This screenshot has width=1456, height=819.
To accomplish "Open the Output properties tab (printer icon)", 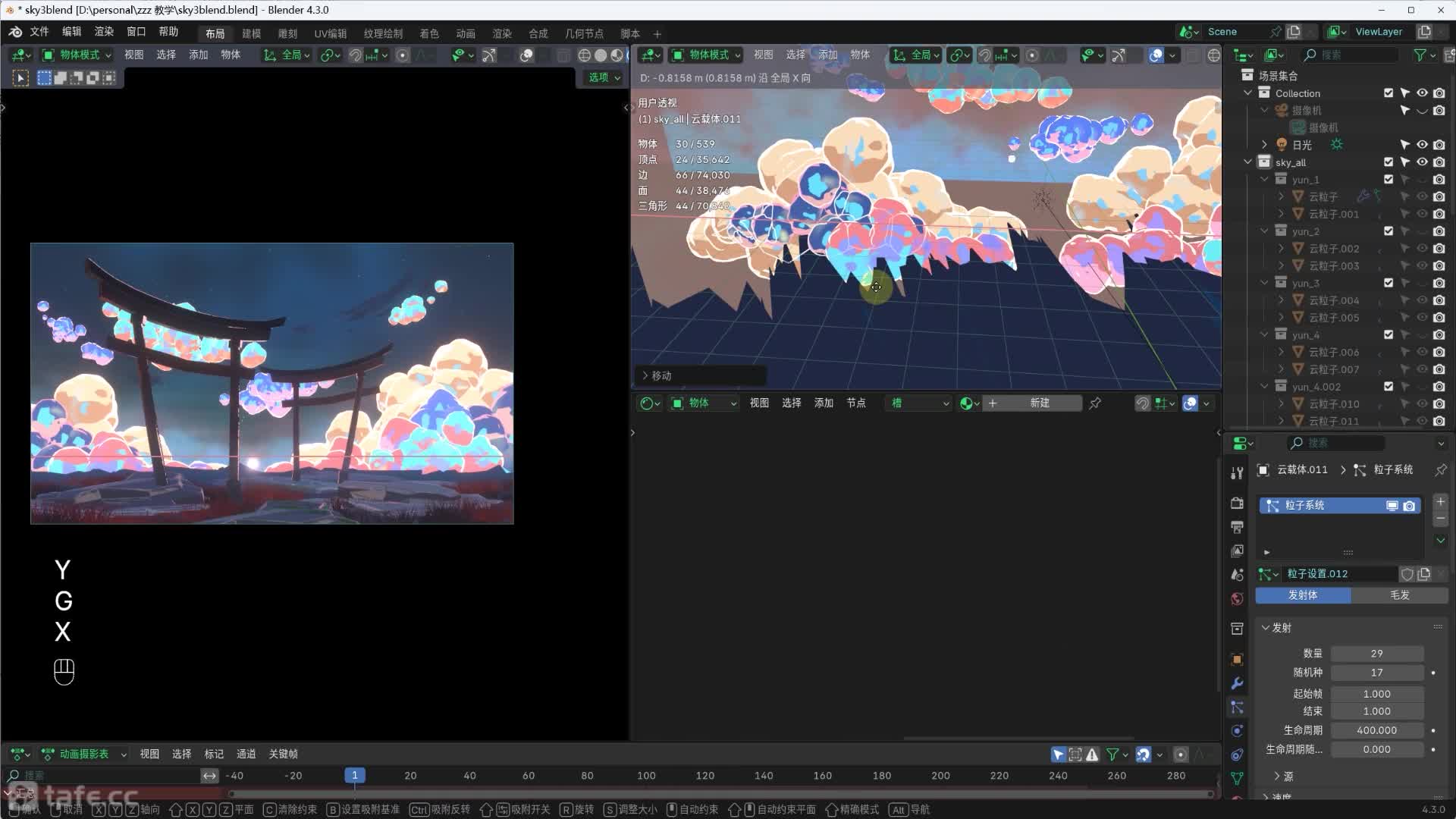I will 1237,527.
